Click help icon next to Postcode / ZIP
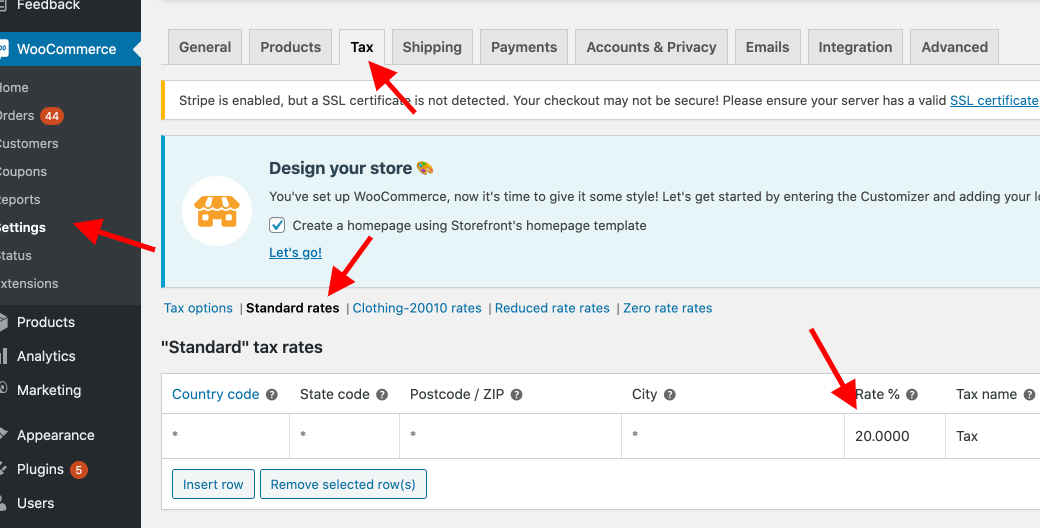 [517, 395]
